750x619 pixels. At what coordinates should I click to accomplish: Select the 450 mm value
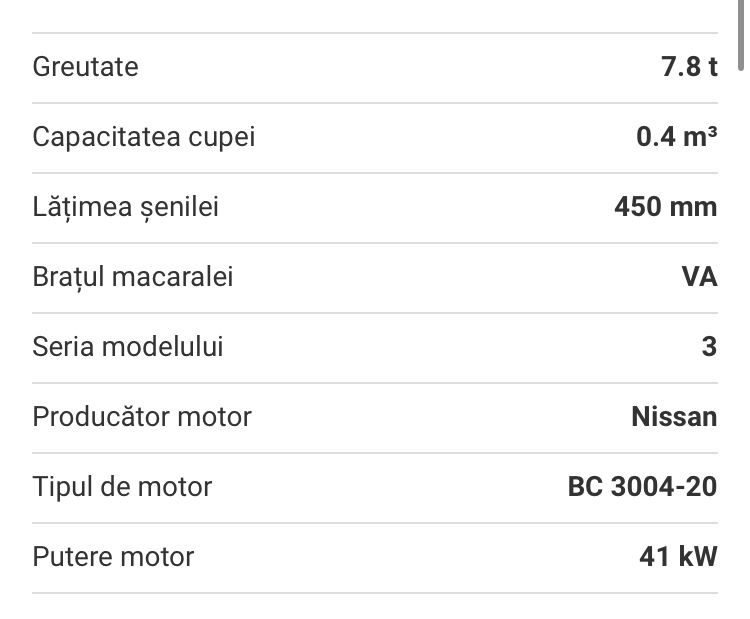tap(665, 207)
